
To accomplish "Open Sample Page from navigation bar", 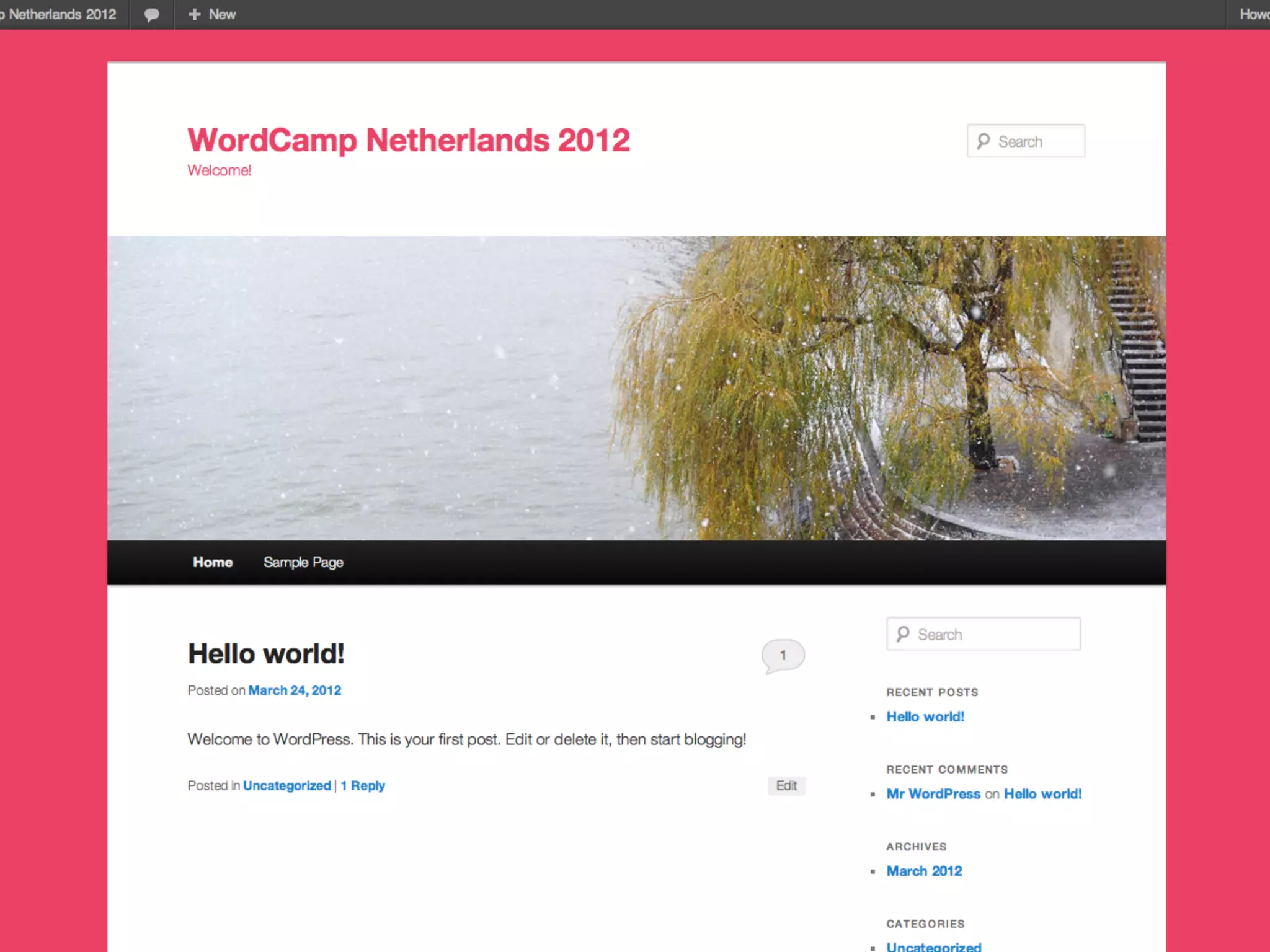I will pyautogui.click(x=303, y=562).
